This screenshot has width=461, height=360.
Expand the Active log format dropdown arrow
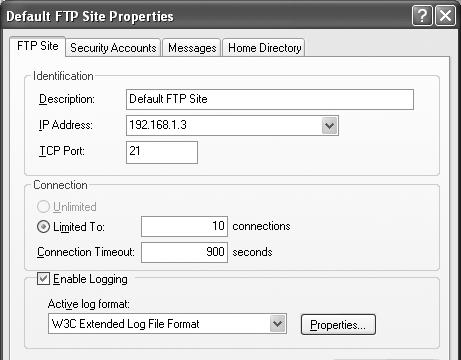tap(278, 324)
